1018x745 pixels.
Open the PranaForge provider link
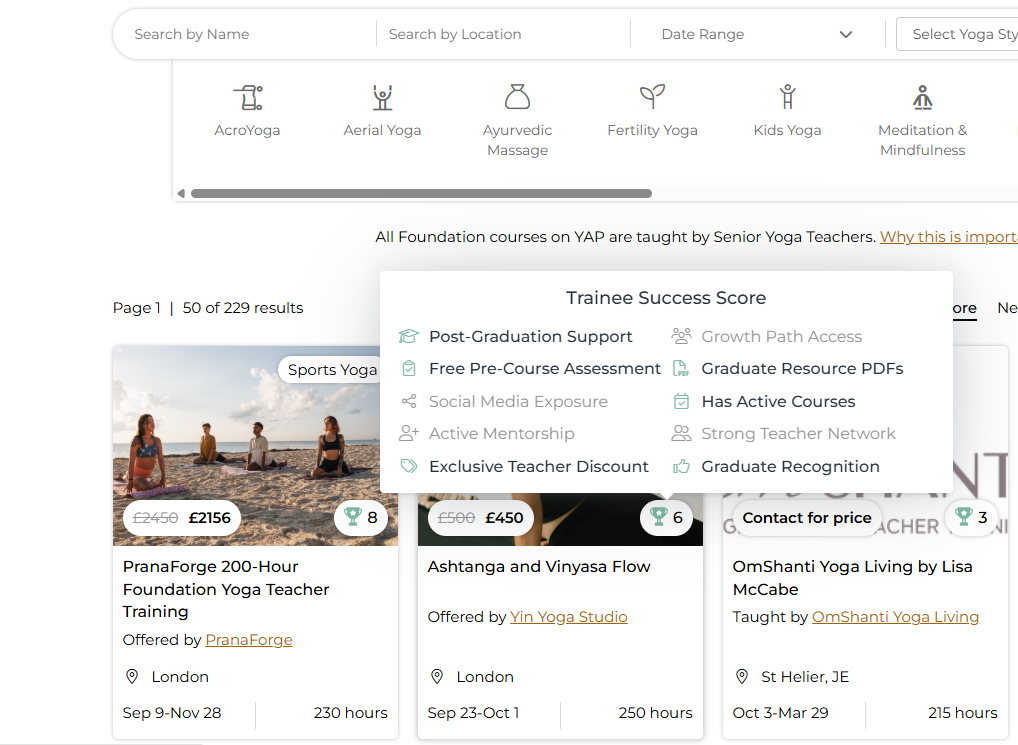249,640
